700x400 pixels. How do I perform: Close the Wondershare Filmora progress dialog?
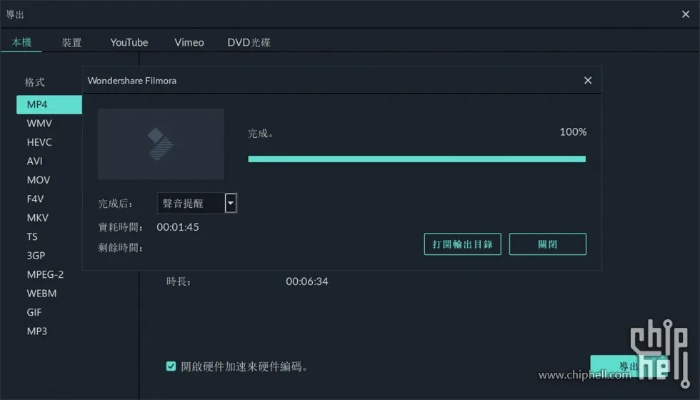[x=588, y=80]
